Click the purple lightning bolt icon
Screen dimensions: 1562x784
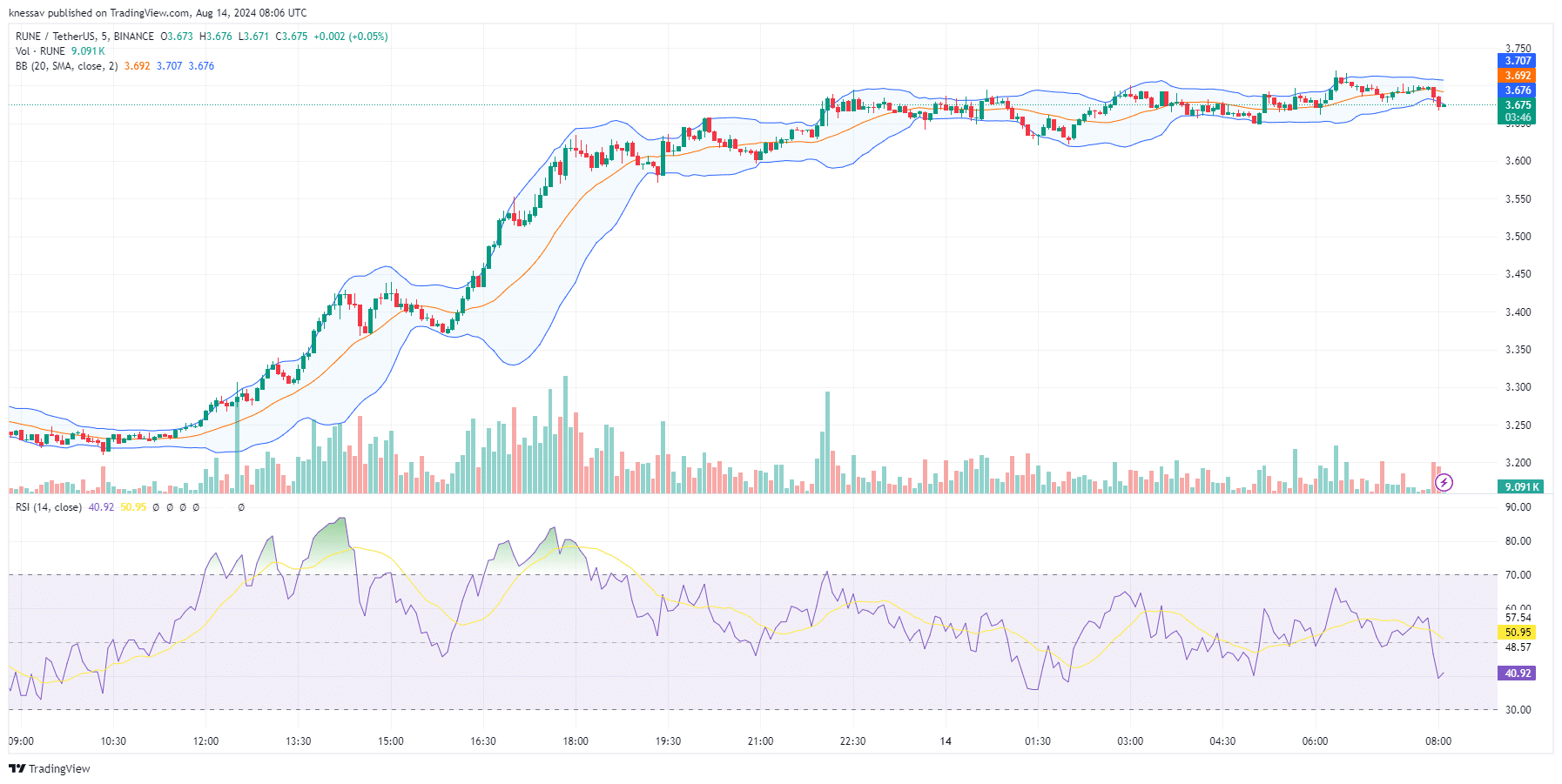tap(1444, 482)
